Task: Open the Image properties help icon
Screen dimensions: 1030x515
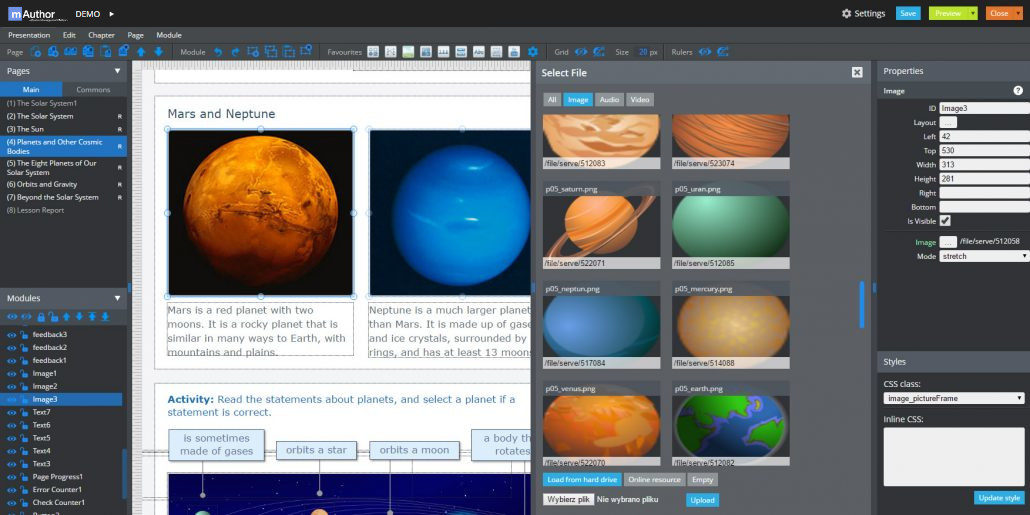Action: click(1018, 91)
